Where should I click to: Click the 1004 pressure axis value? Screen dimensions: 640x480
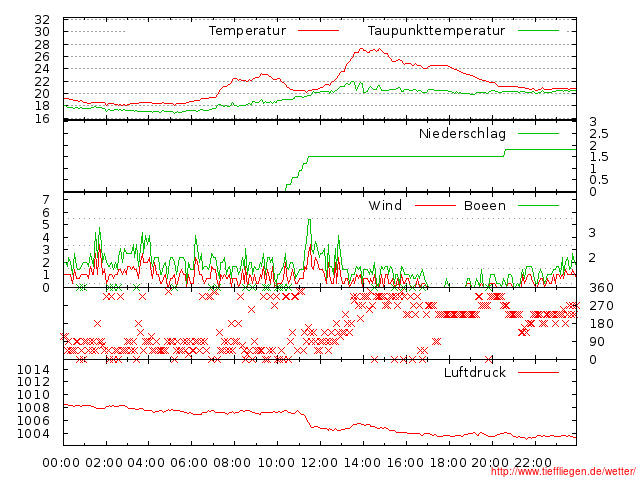33,433
